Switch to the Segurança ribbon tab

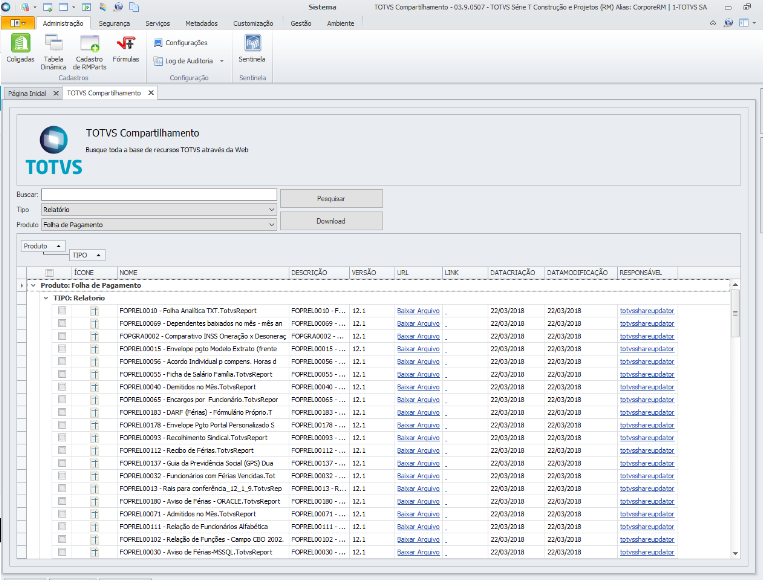pos(114,23)
